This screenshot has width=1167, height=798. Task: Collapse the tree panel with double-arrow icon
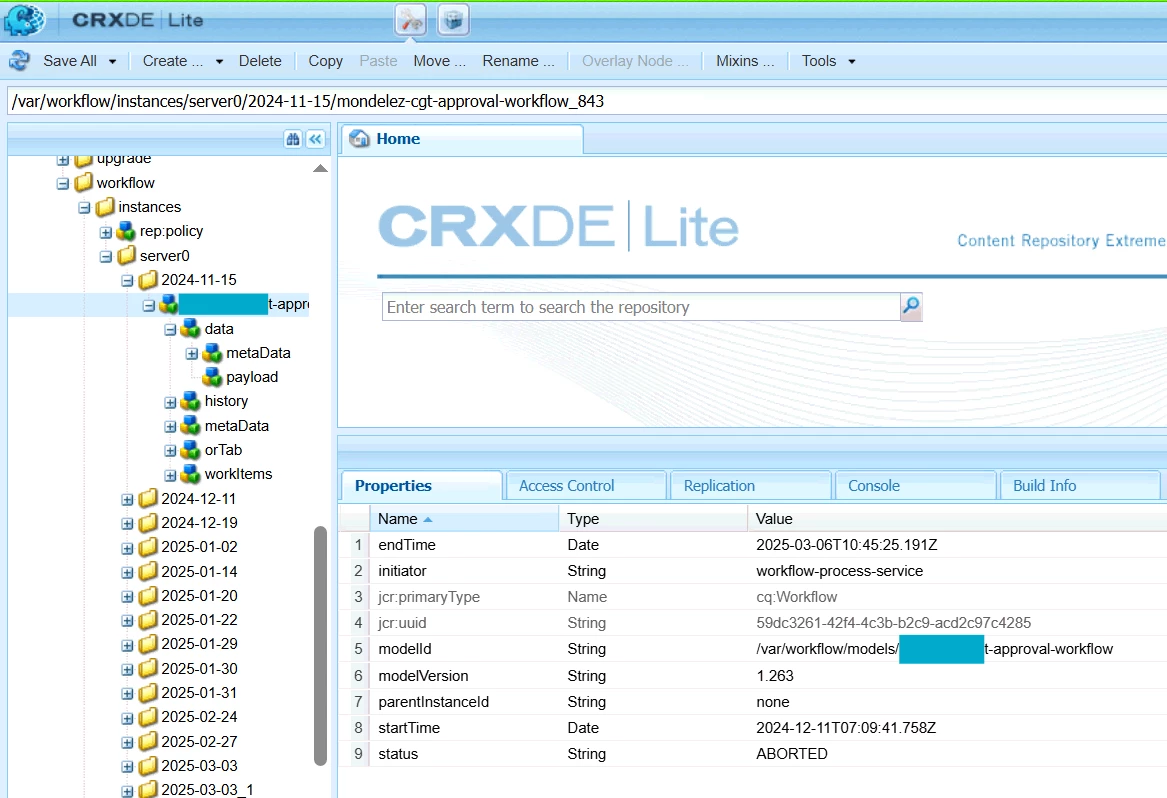(x=316, y=139)
